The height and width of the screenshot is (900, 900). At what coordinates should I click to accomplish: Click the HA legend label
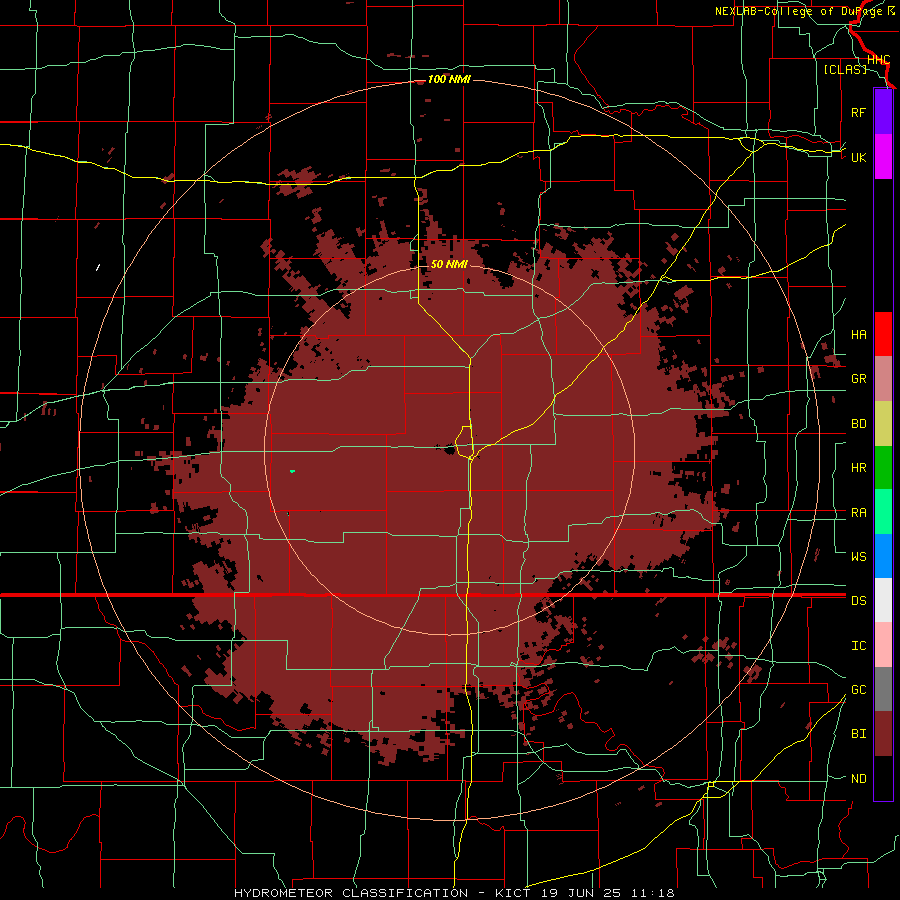pyautogui.click(x=859, y=335)
